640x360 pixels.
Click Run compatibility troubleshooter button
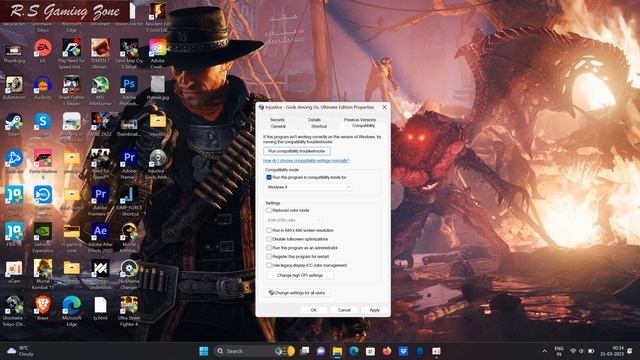pos(297,151)
